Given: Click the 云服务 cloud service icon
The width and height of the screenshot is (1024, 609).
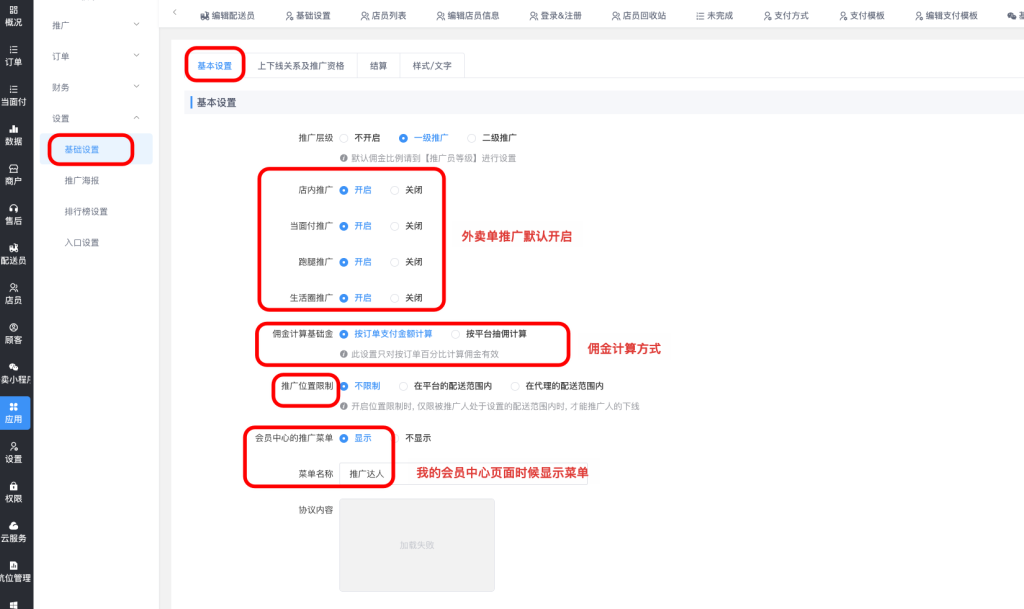Looking at the screenshot, I should (14, 531).
